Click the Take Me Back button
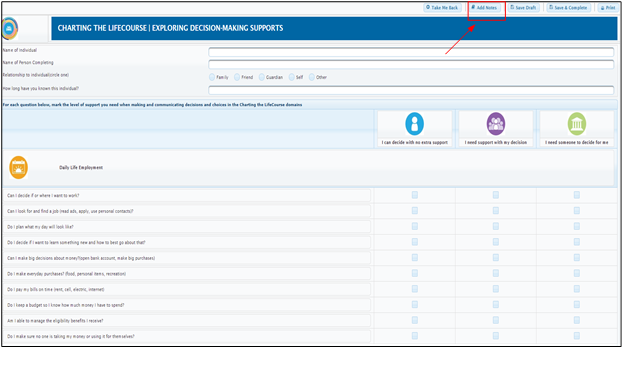624x366 pixels. [x=442, y=8]
